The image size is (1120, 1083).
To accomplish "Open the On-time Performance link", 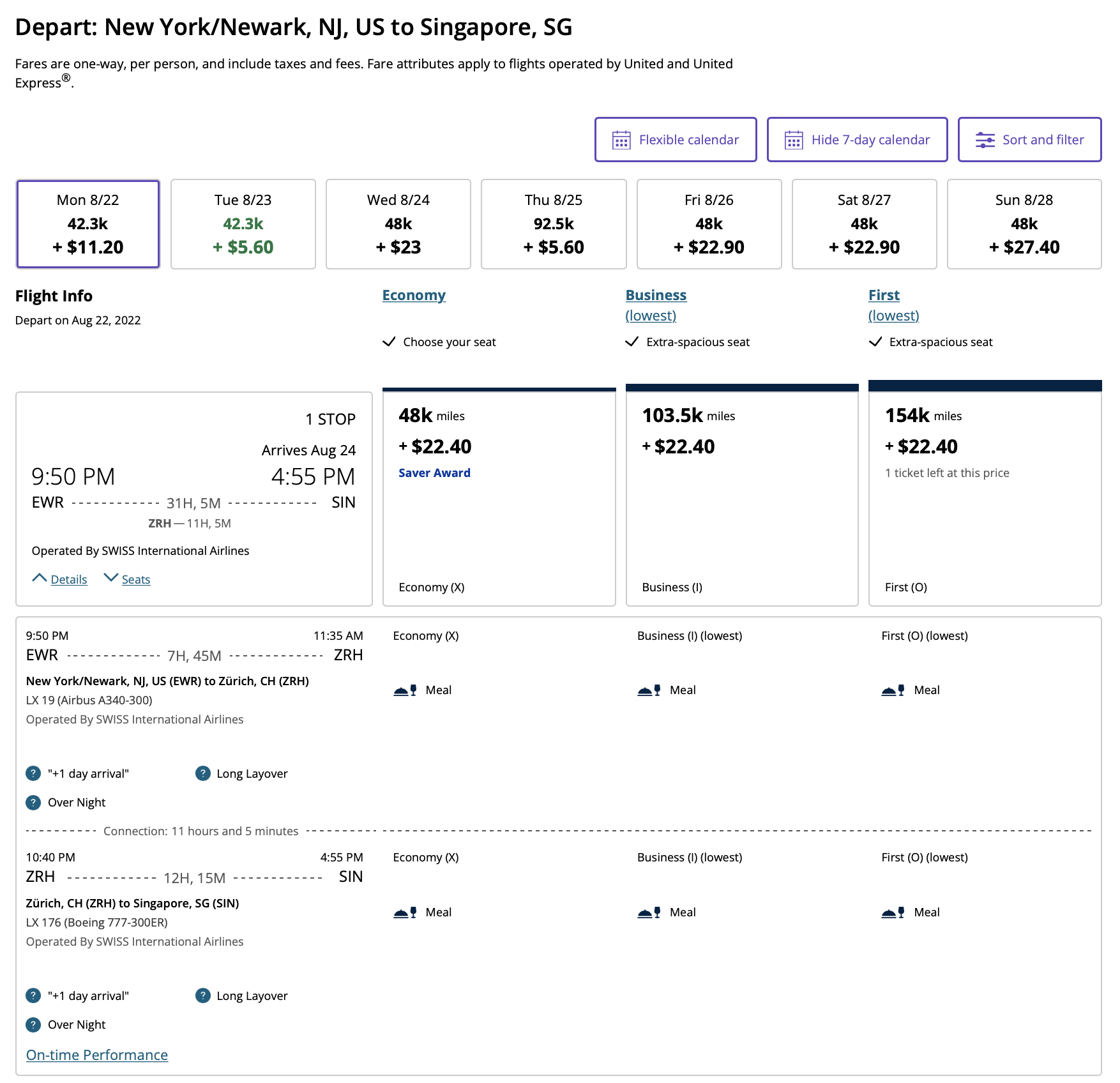I will click(x=97, y=1055).
